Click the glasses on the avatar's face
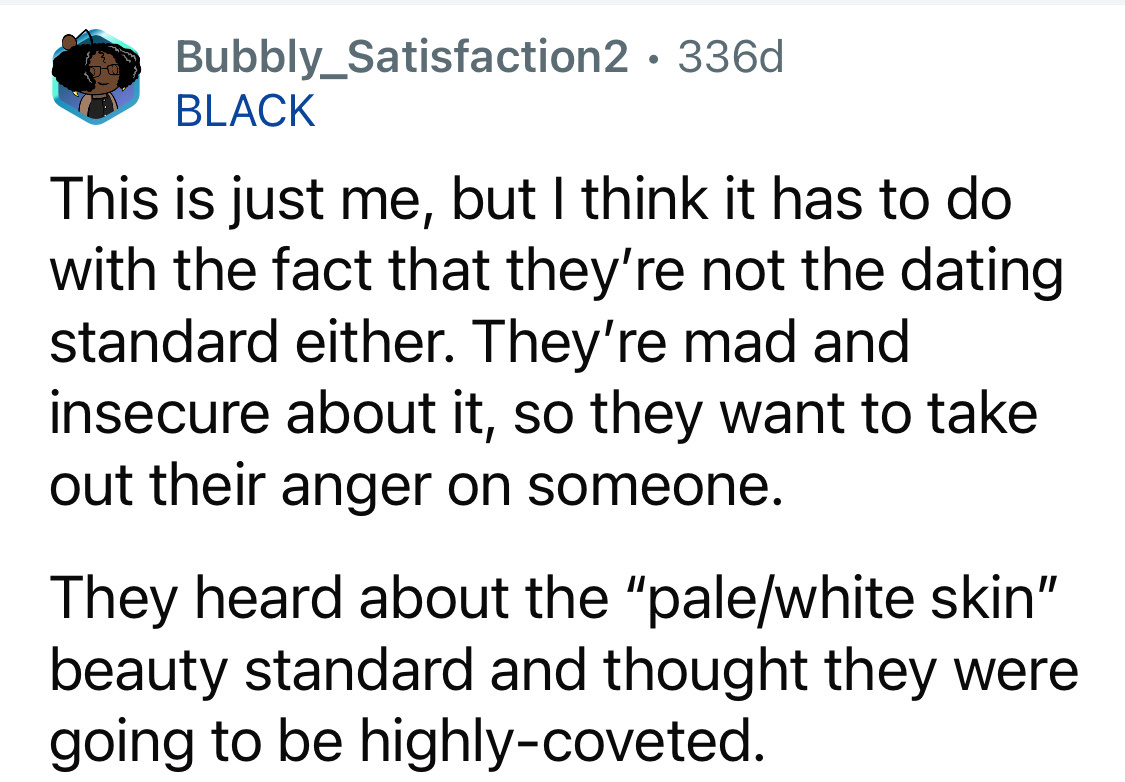 pyautogui.click(x=105, y=71)
